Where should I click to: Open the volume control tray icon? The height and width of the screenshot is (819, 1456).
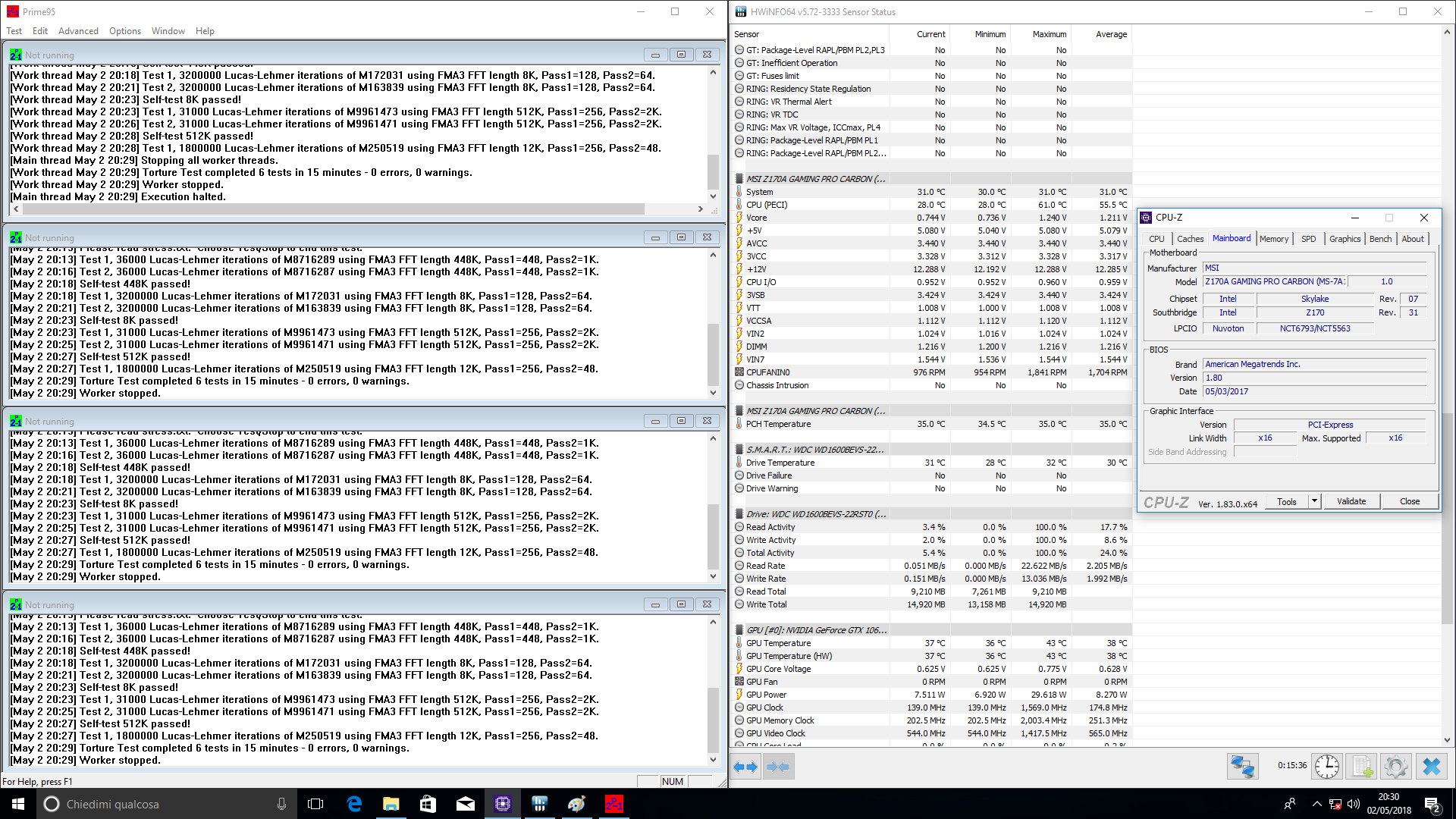click(x=1354, y=804)
